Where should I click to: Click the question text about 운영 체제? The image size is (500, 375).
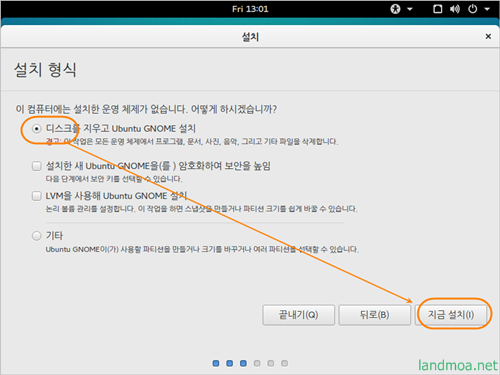pyautogui.click(x=146, y=109)
